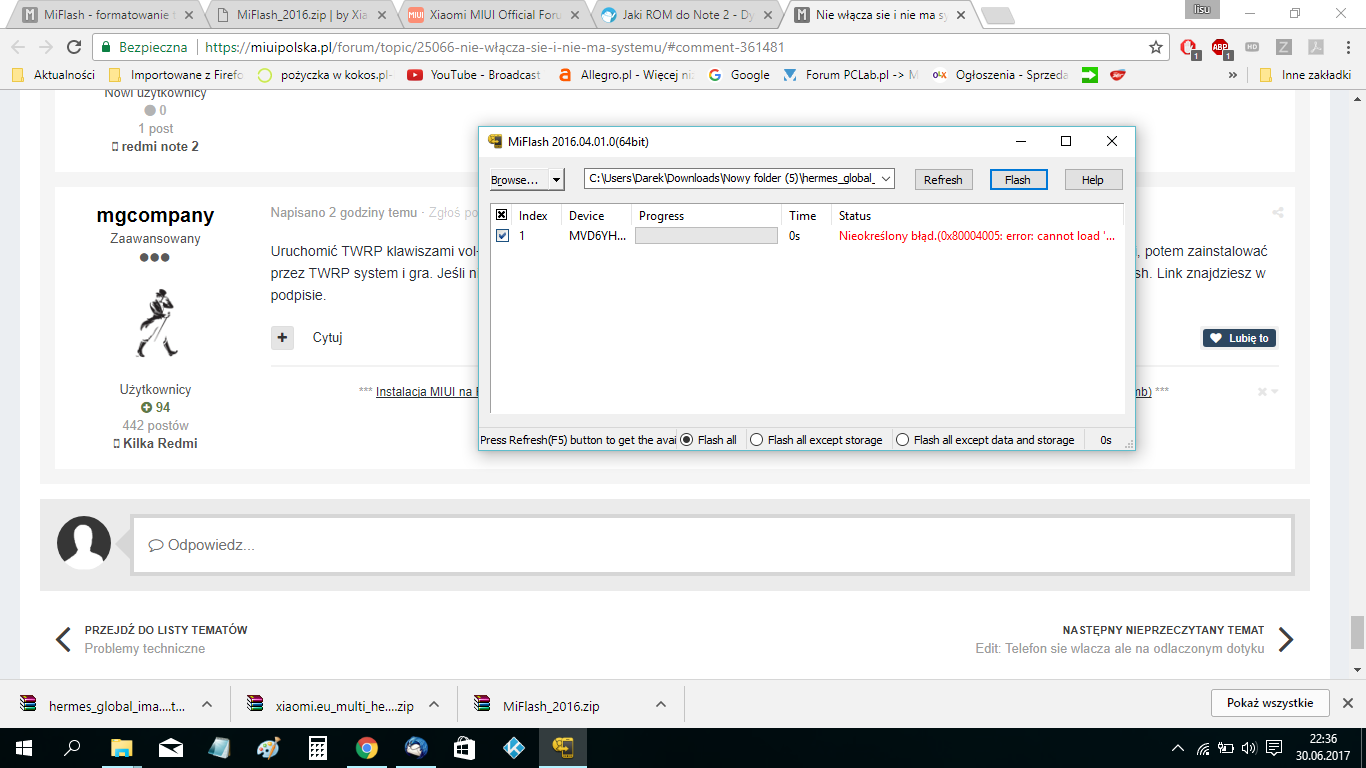1366x768 pixels.
Task: Click the Adobe PDF extension icon
Action: coord(1316,47)
